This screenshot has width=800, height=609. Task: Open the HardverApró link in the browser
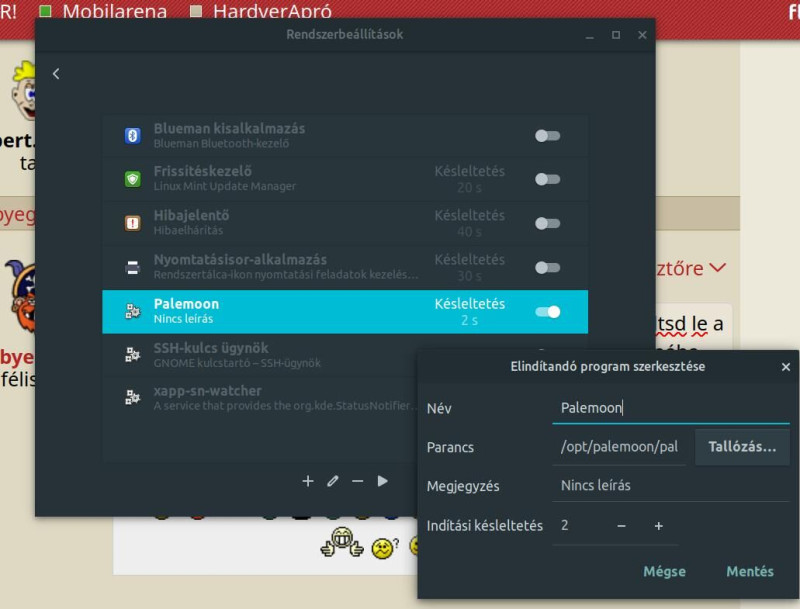272,11
